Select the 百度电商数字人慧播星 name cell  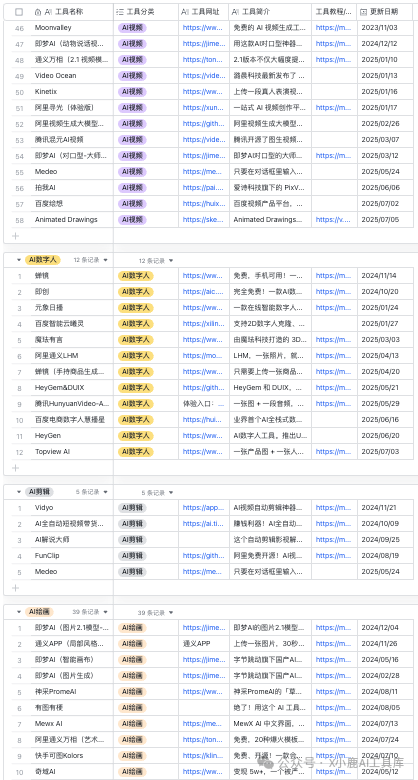pos(72,420)
